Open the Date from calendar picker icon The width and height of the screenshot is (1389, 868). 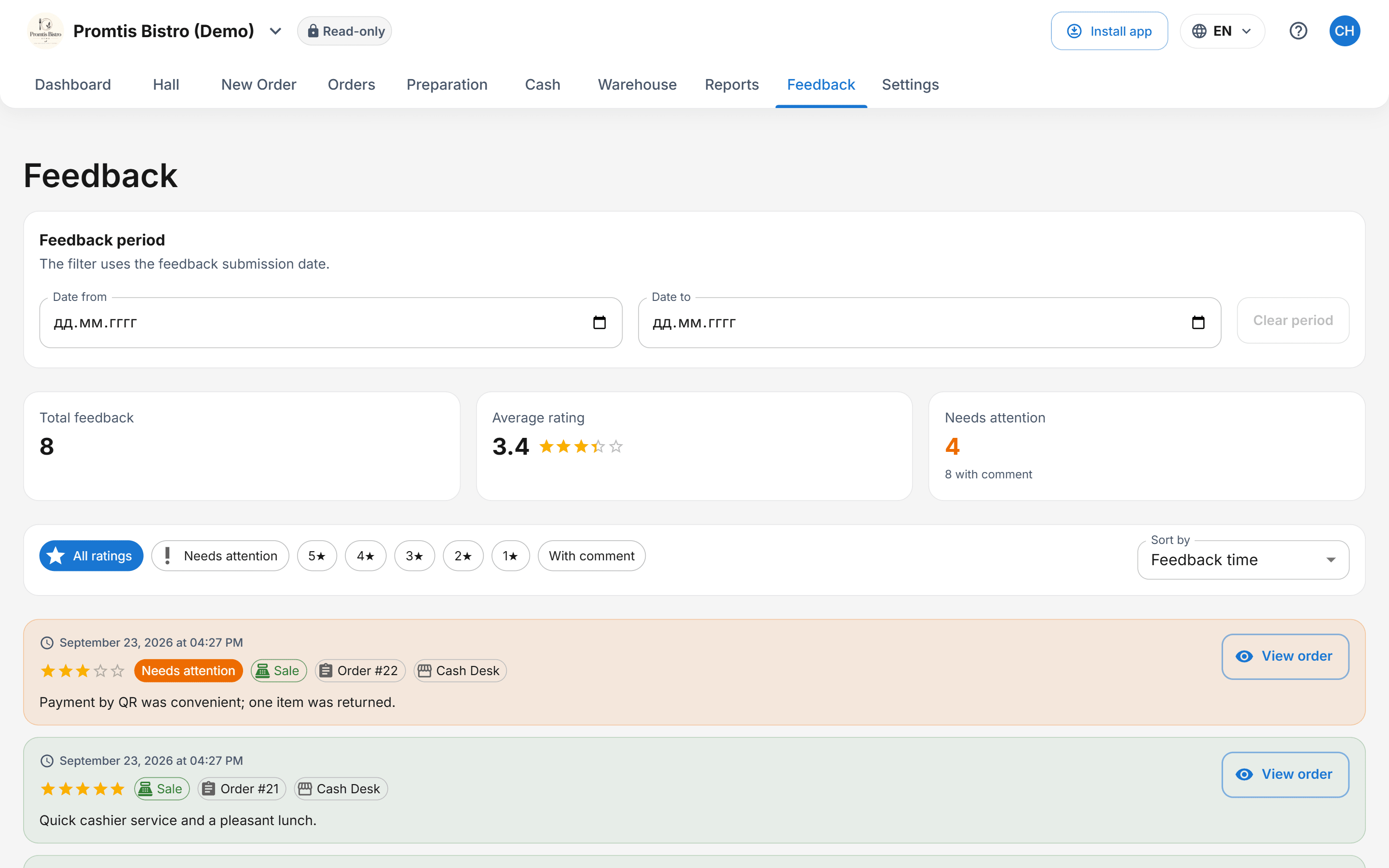coord(599,323)
